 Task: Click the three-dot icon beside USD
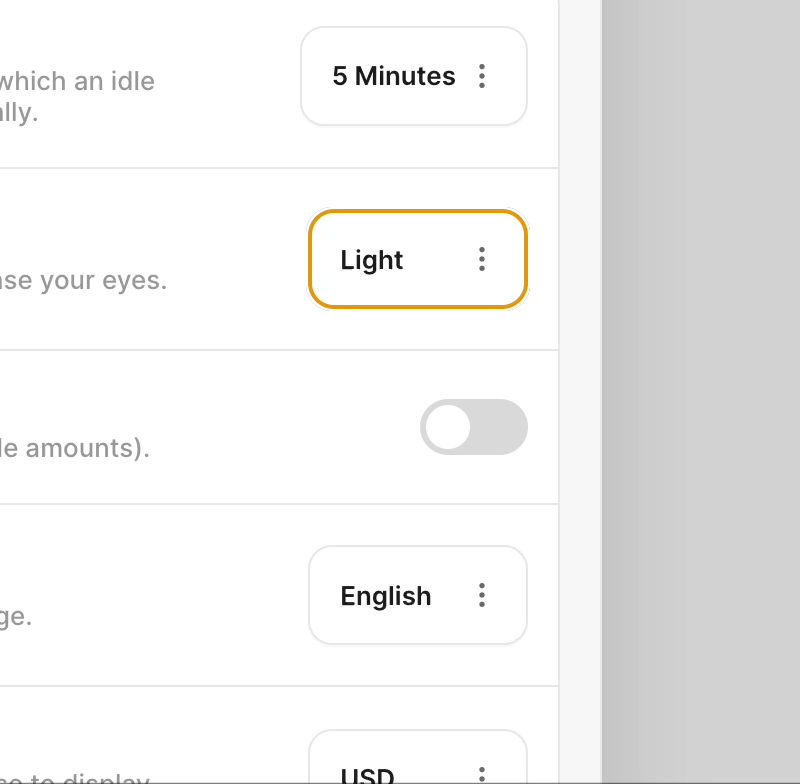[482, 774]
